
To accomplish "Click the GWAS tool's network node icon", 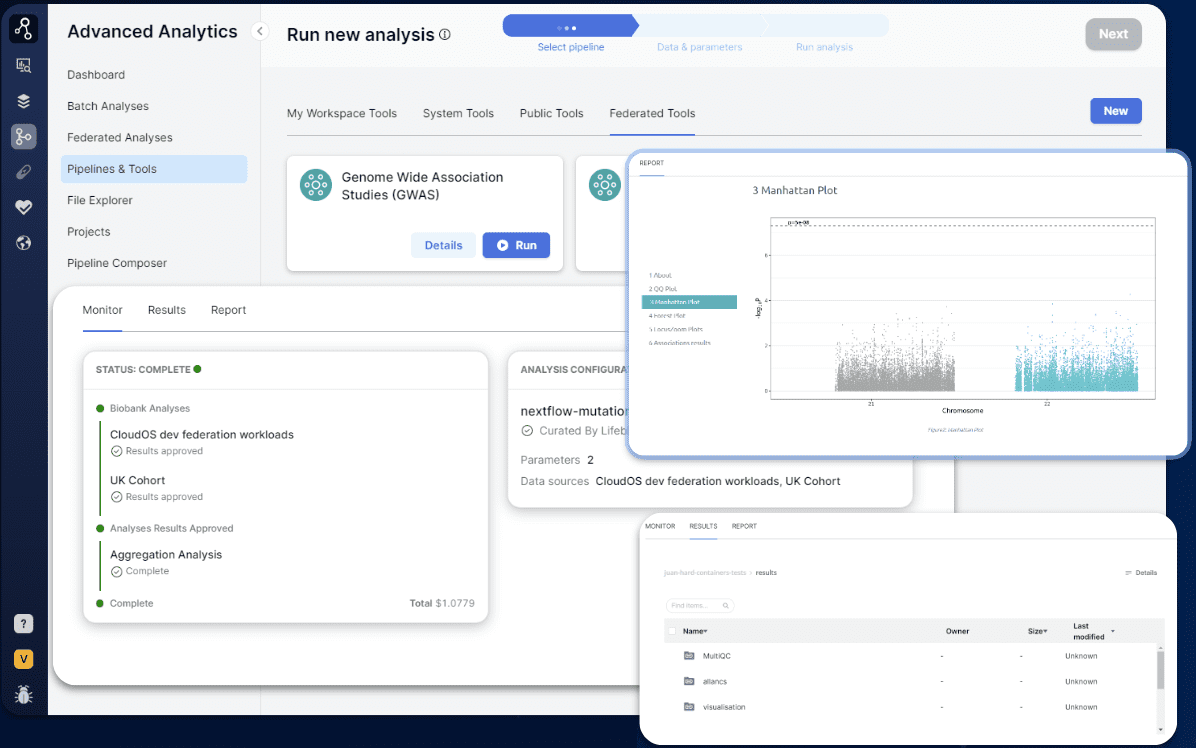I will 315,185.
